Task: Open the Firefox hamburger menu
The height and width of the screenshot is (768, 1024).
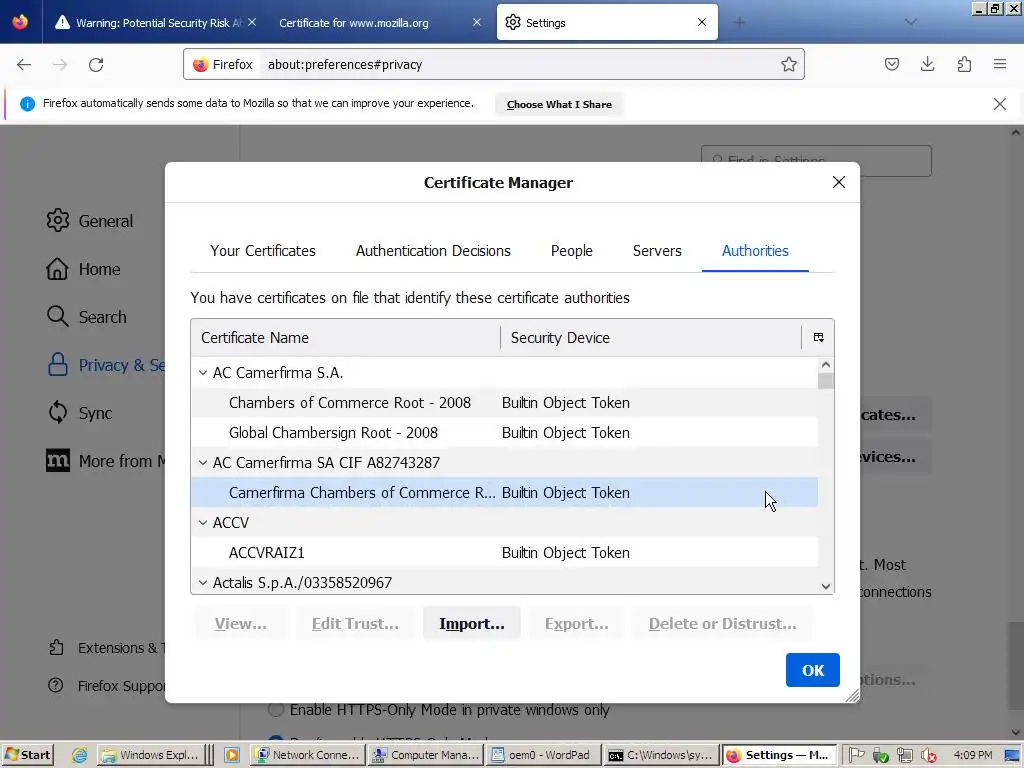Action: tap(1000, 64)
